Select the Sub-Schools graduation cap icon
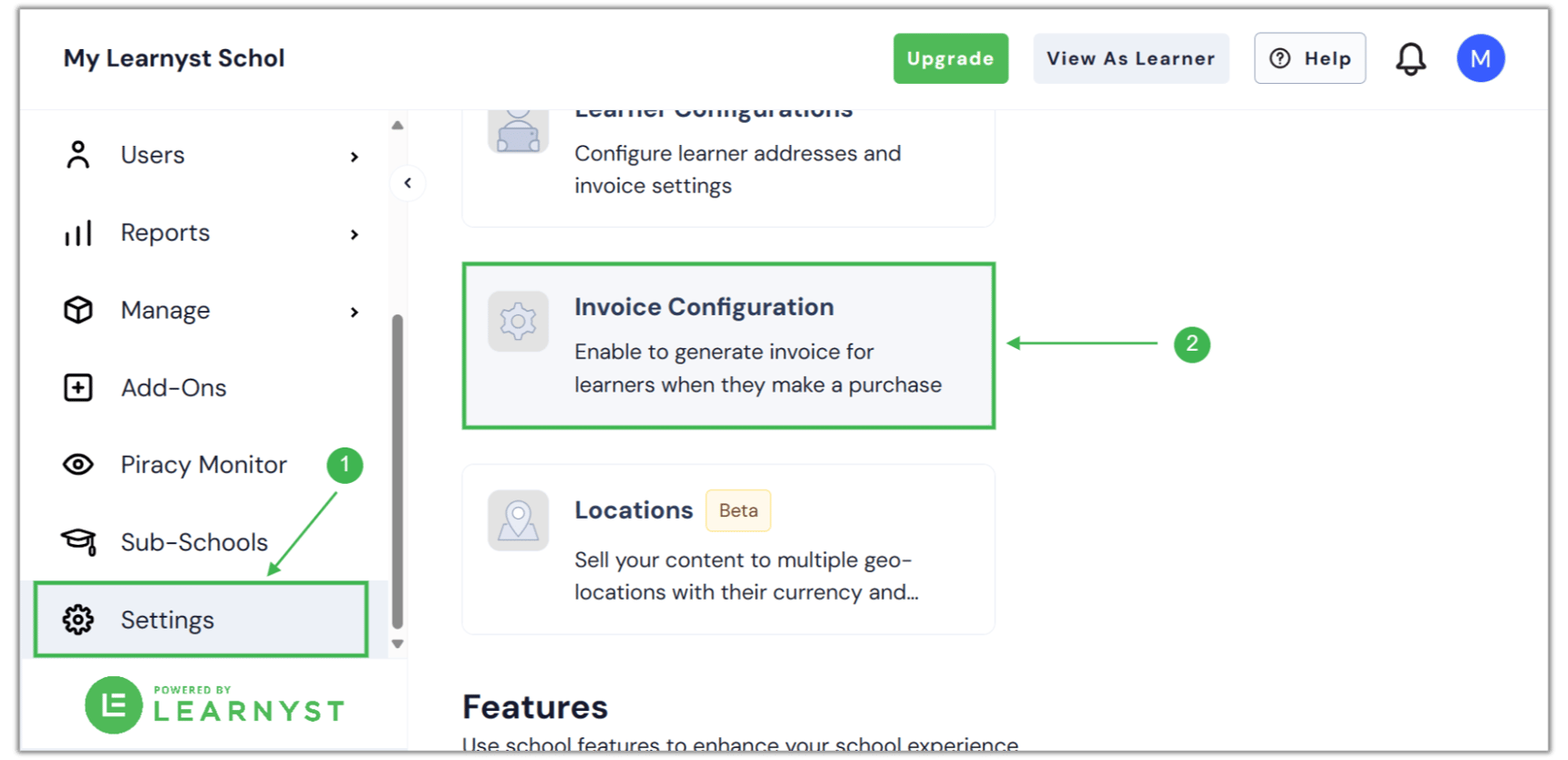This screenshot has height=760, width=1568. [77, 541]
